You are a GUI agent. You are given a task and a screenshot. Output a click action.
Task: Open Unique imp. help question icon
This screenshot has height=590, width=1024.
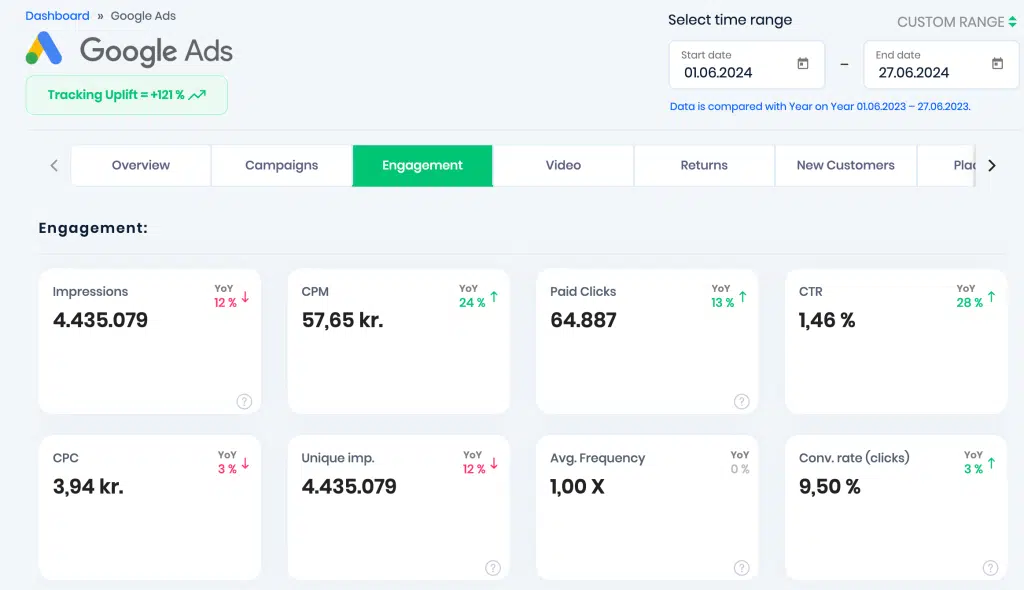(493, 568)
